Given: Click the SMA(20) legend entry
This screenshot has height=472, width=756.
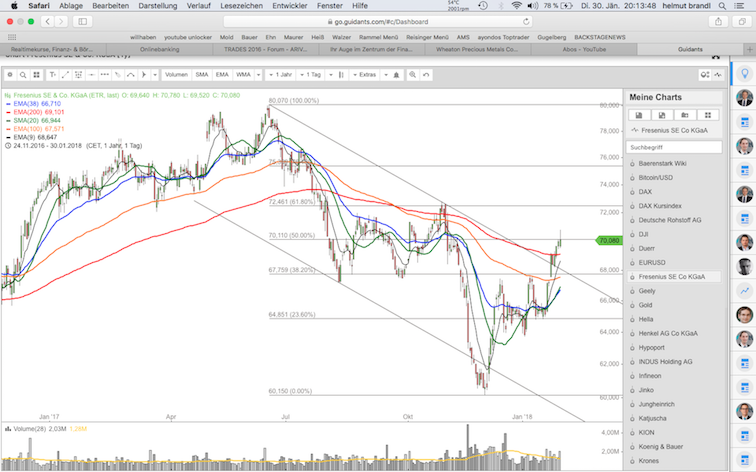Looking at the screenshot, I should pyautogui.click(x=33, y=121).
